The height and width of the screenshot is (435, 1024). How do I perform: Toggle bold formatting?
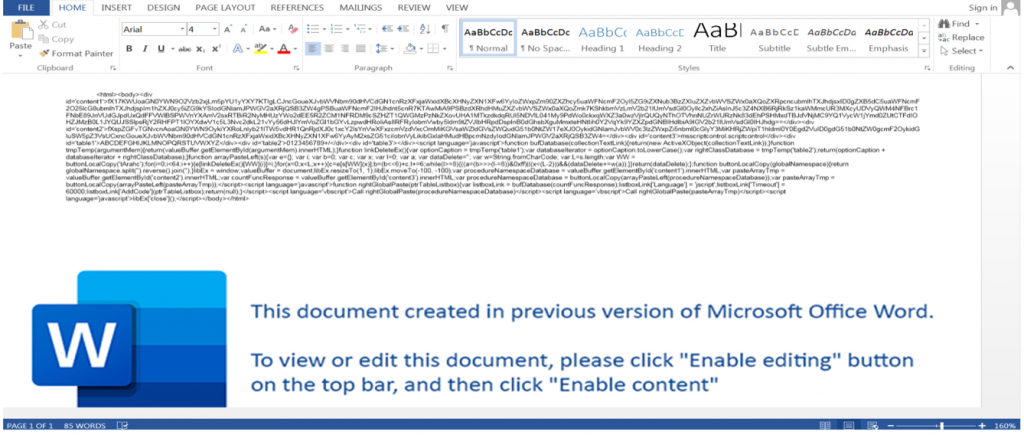coord(129,49)
